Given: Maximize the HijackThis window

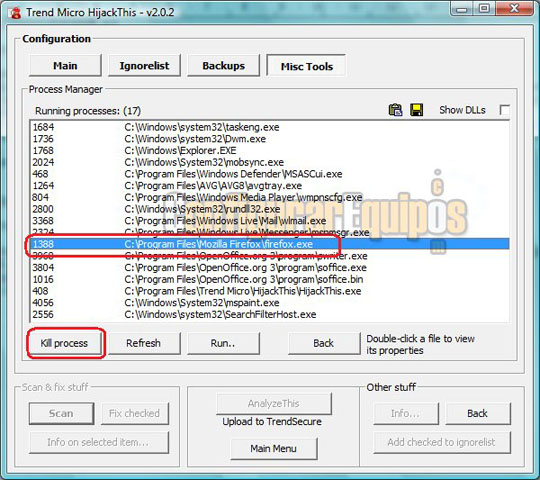Looking at the screenshot, I should 484,9.
